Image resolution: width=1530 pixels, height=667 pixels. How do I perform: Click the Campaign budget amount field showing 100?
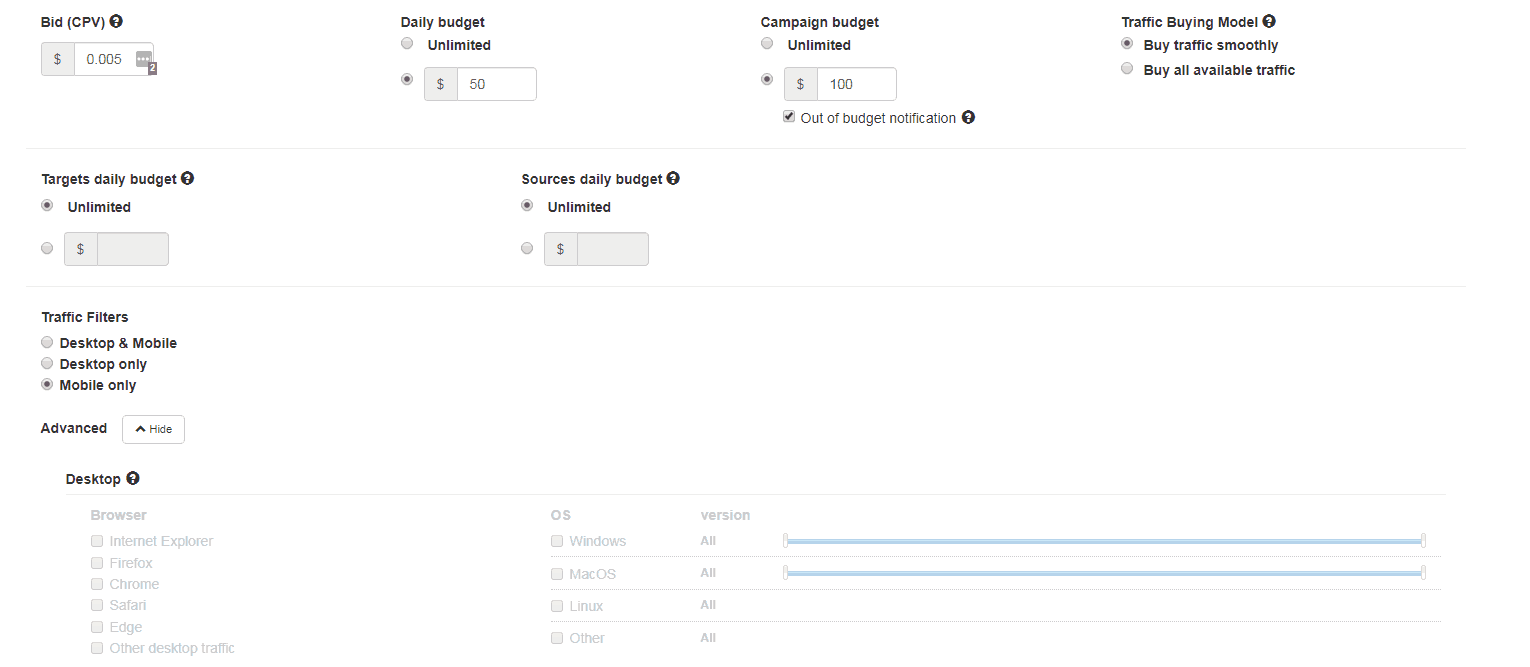857,84
